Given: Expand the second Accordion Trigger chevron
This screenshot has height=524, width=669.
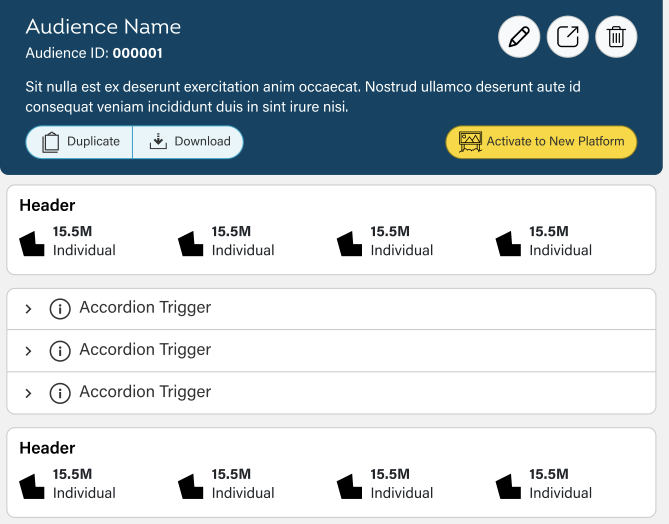Looking at the screenshot, I should 28,351.
